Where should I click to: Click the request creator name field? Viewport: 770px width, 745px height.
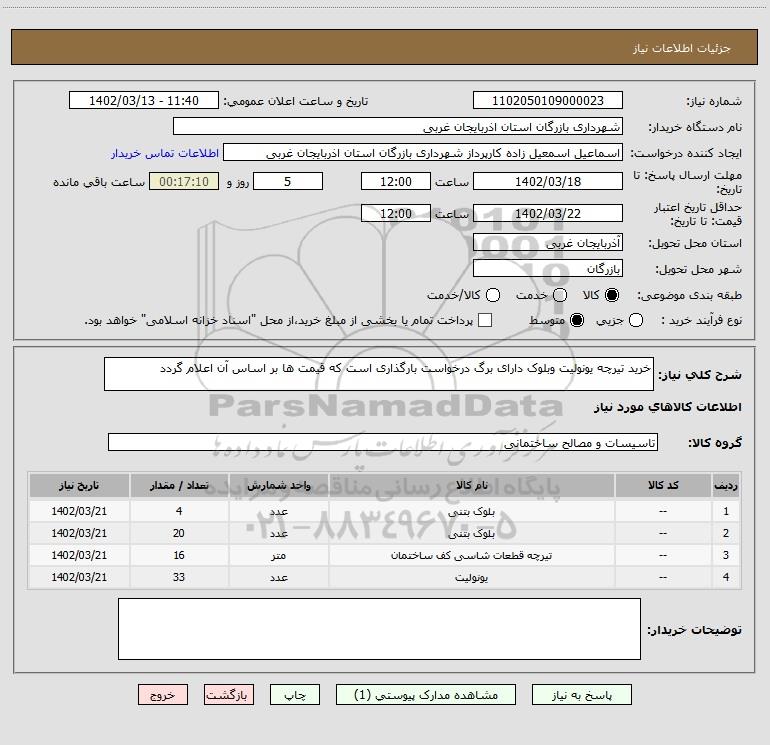[x=423, y=153]
